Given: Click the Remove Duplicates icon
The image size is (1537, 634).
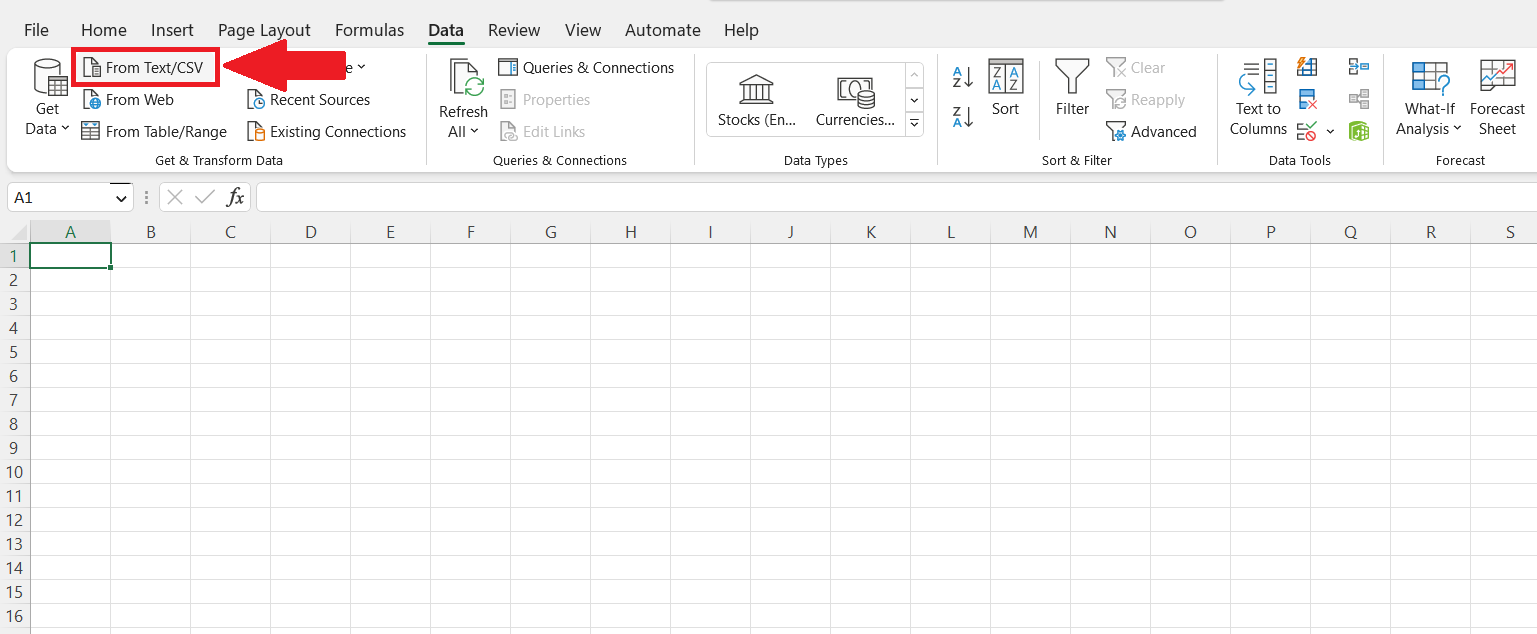Looking at the screenshot, I should click(1306, 99).
